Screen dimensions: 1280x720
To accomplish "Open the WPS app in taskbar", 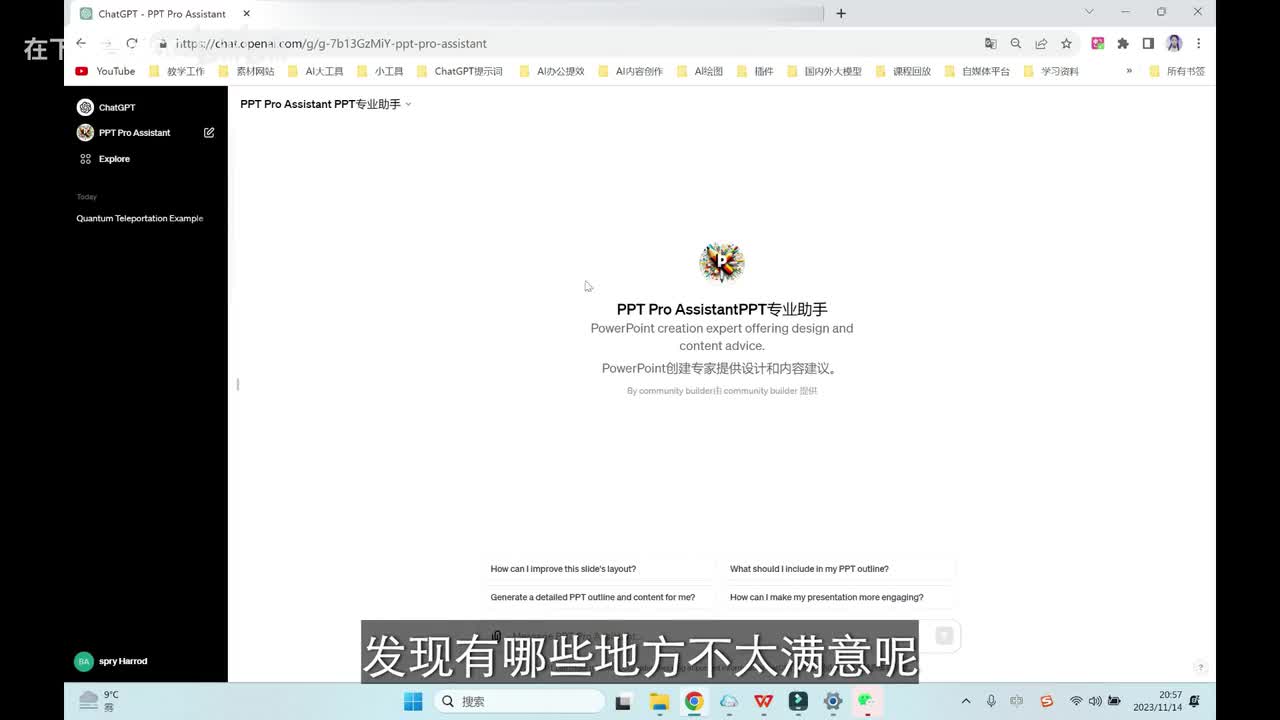I will pyautogui.click(x=764, y=701).
